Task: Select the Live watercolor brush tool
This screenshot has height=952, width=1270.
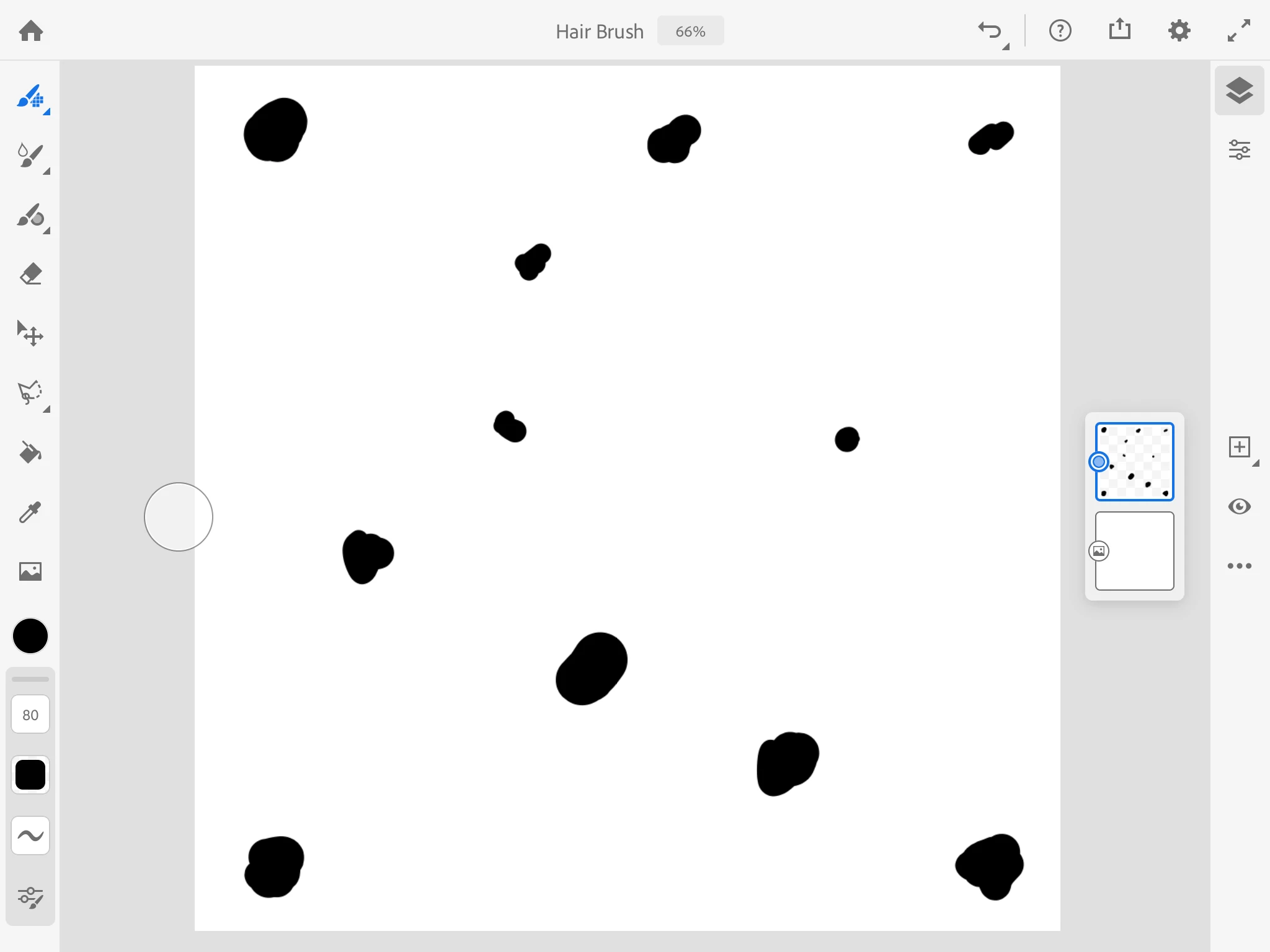Action: [30, 156]
